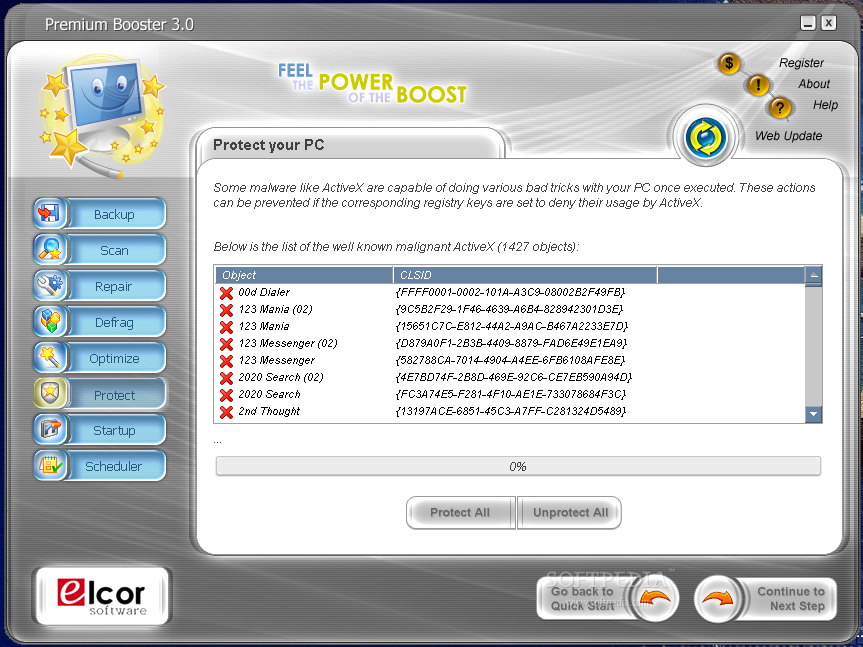Viewport: 863px width, 647px height.
Task: Select the 2nd Thought entry
Action: (x=269, y=412)
